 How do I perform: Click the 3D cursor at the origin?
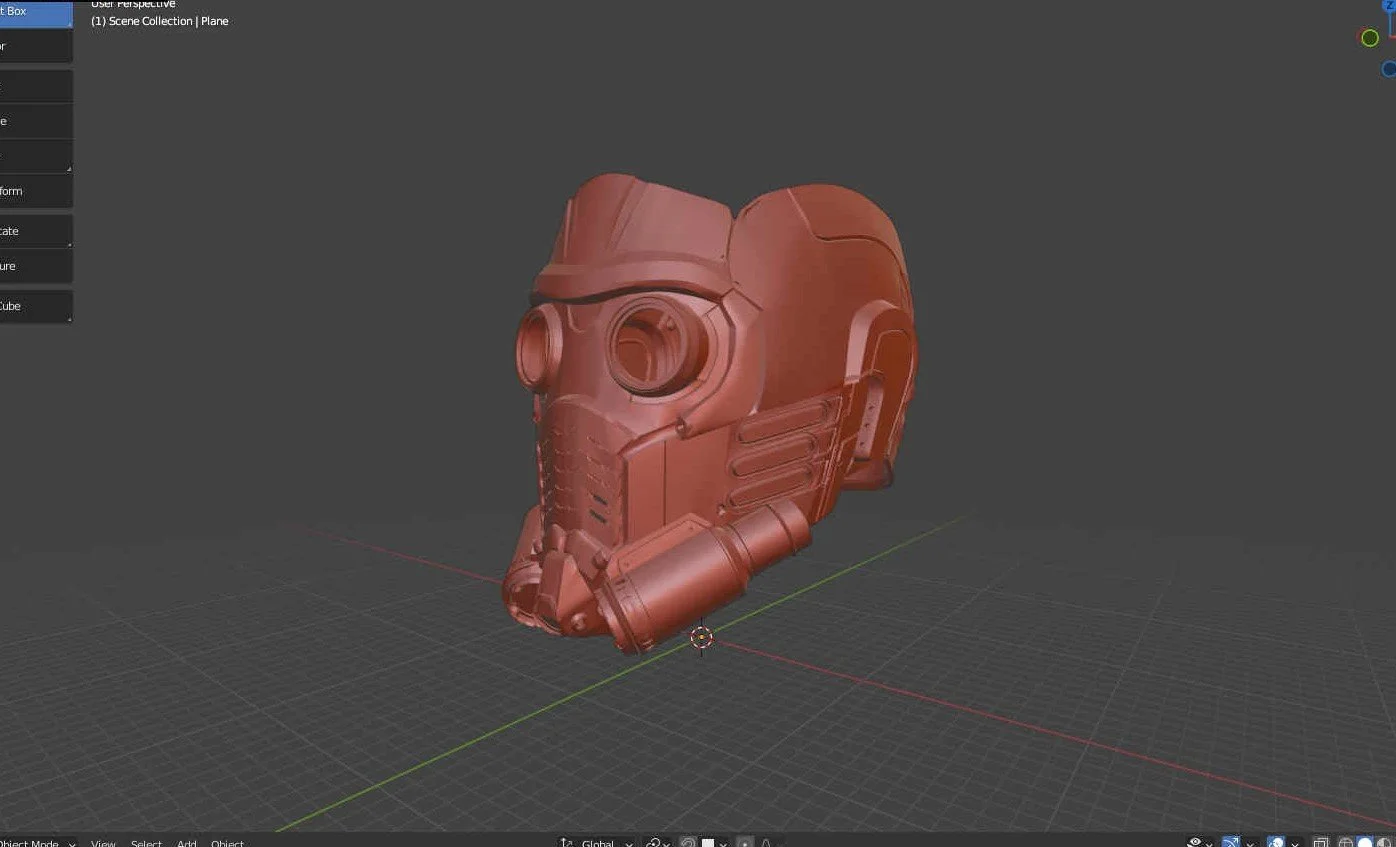click(702, 637)
